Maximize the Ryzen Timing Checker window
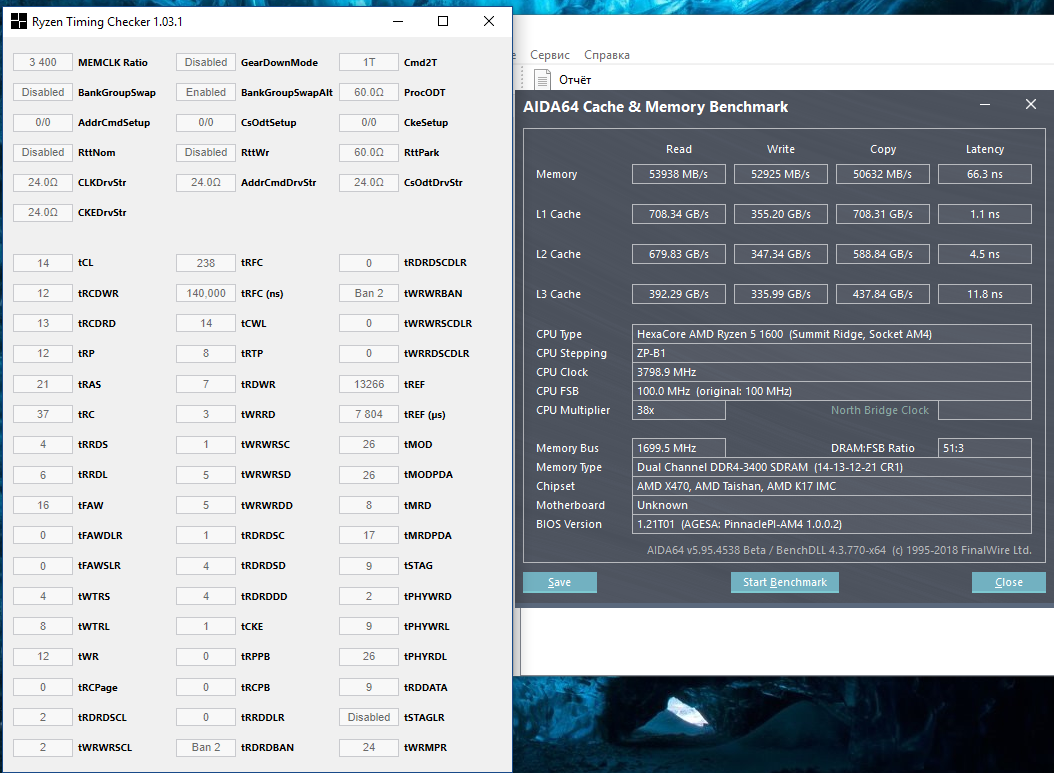This screenshot has height=773, width=1054. 443,22
